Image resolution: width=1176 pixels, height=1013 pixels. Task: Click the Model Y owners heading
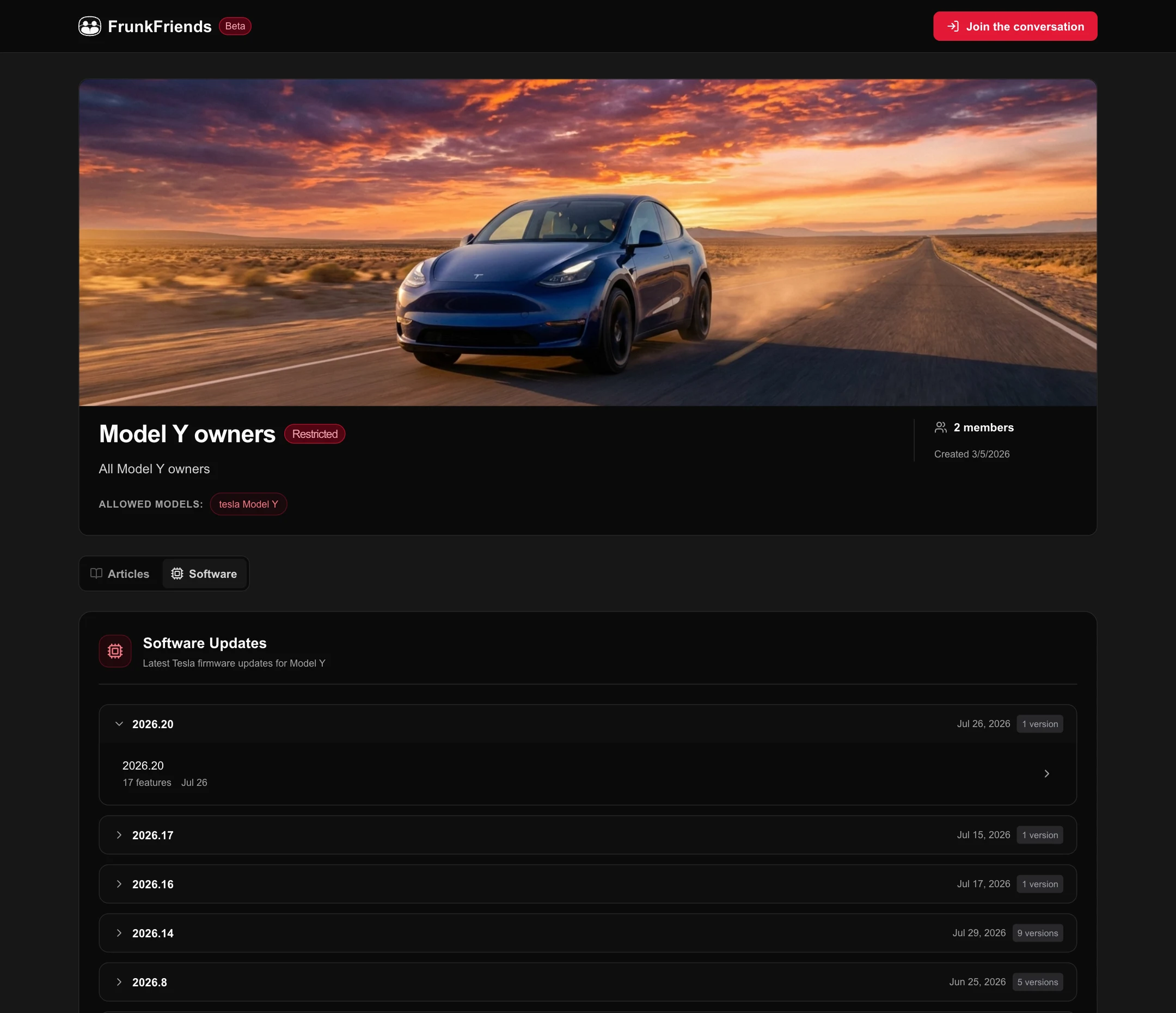pos(187,434)
